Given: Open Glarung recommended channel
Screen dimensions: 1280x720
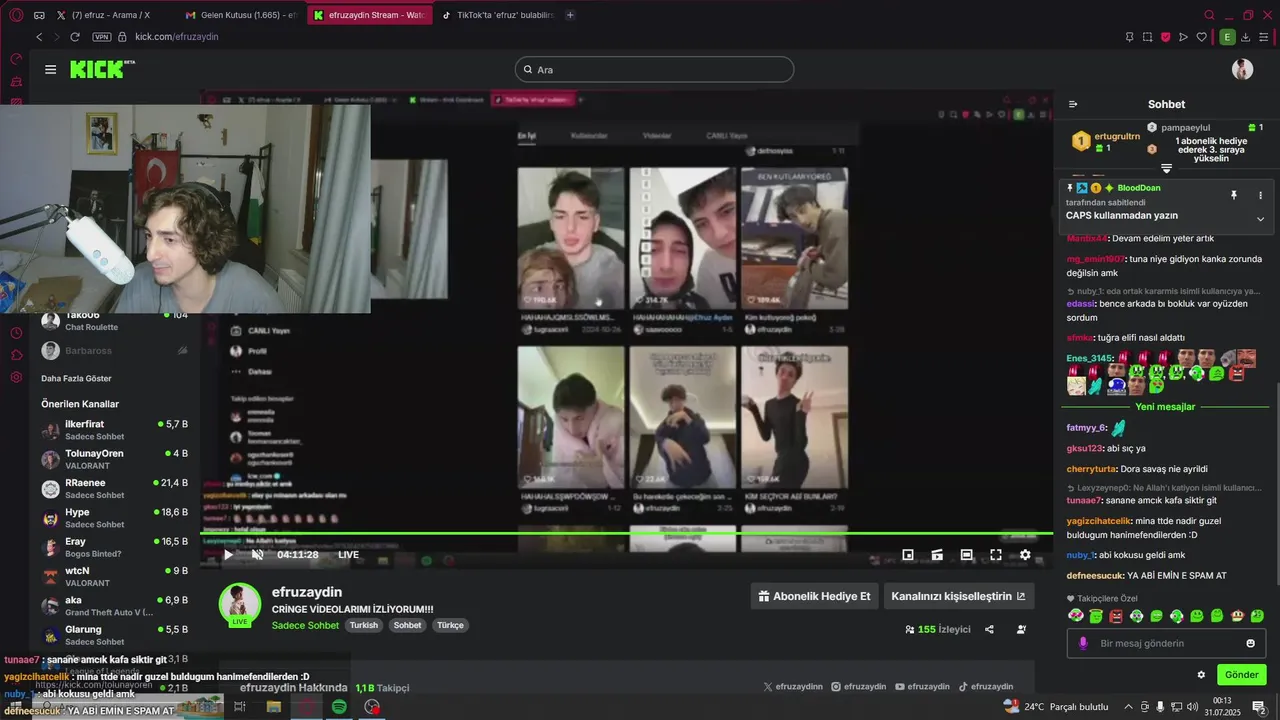Looking at the screenshot, I should tap(114, 635).
